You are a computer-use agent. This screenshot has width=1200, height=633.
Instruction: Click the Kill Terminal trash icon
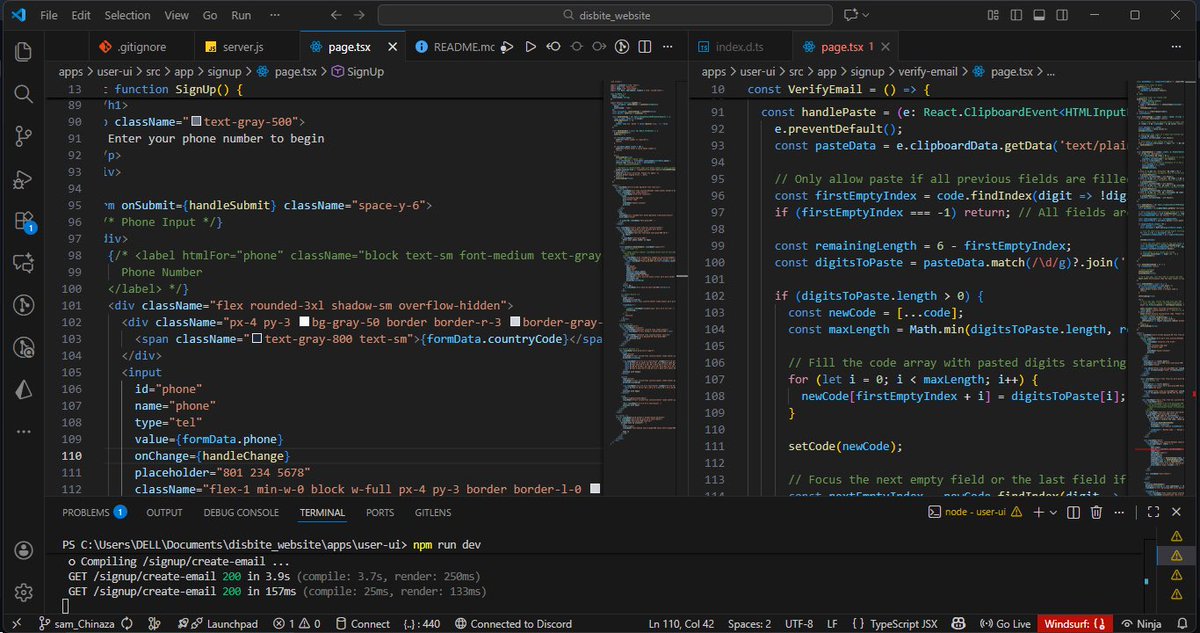tap(1096, 512)
